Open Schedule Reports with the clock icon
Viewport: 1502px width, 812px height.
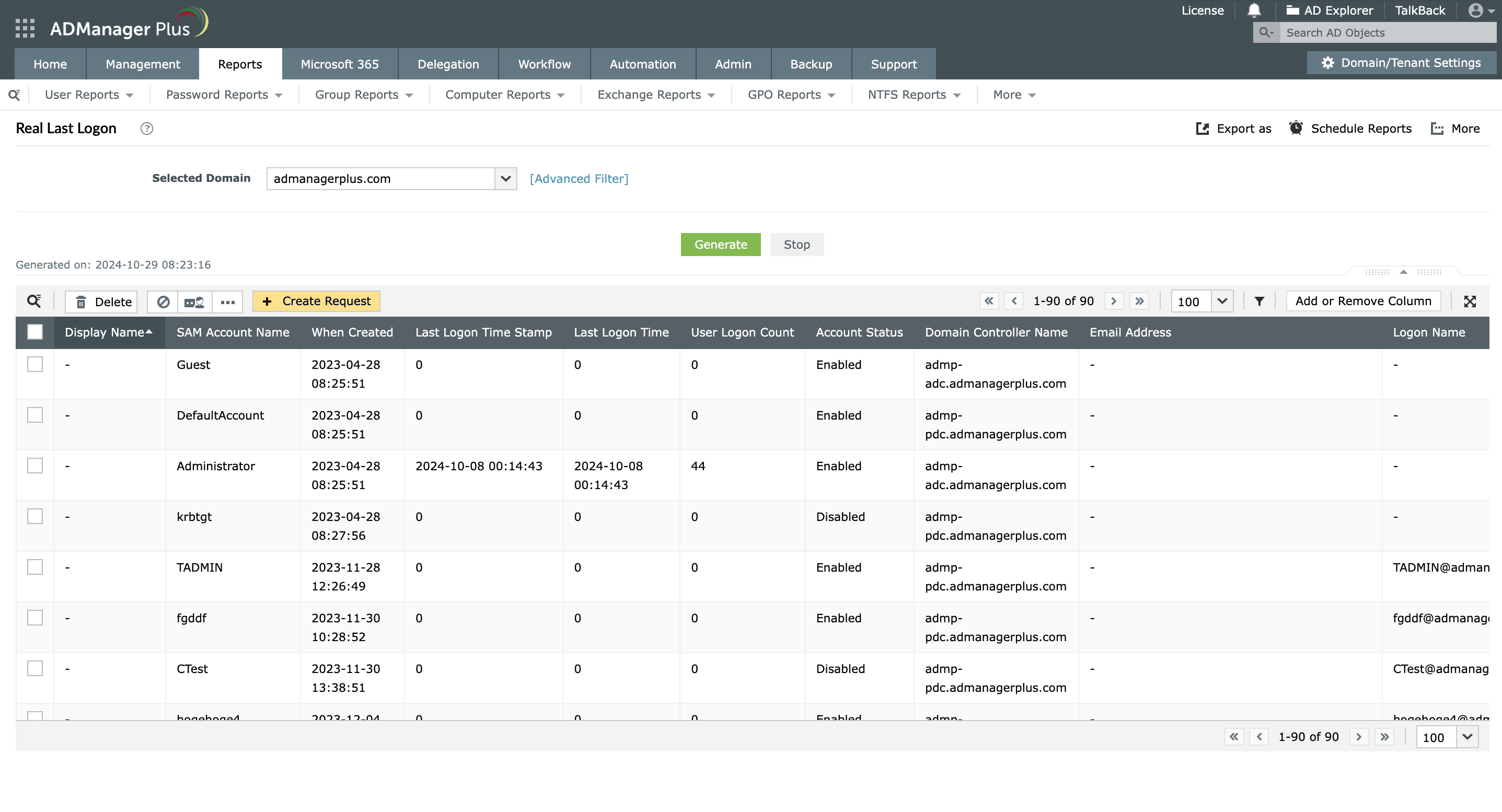pos(1296,128)
